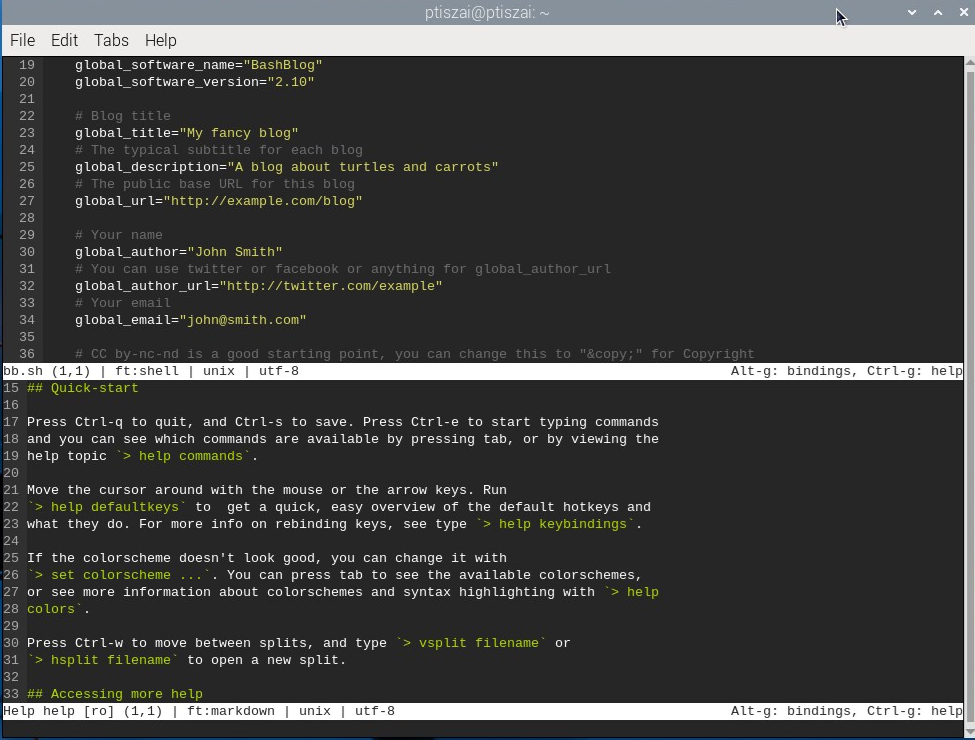Image resolution: width=975 pixels, height=740 pixels.
Task: Click "ft:markdown" in the help status bar
Action: pos(231,711)
